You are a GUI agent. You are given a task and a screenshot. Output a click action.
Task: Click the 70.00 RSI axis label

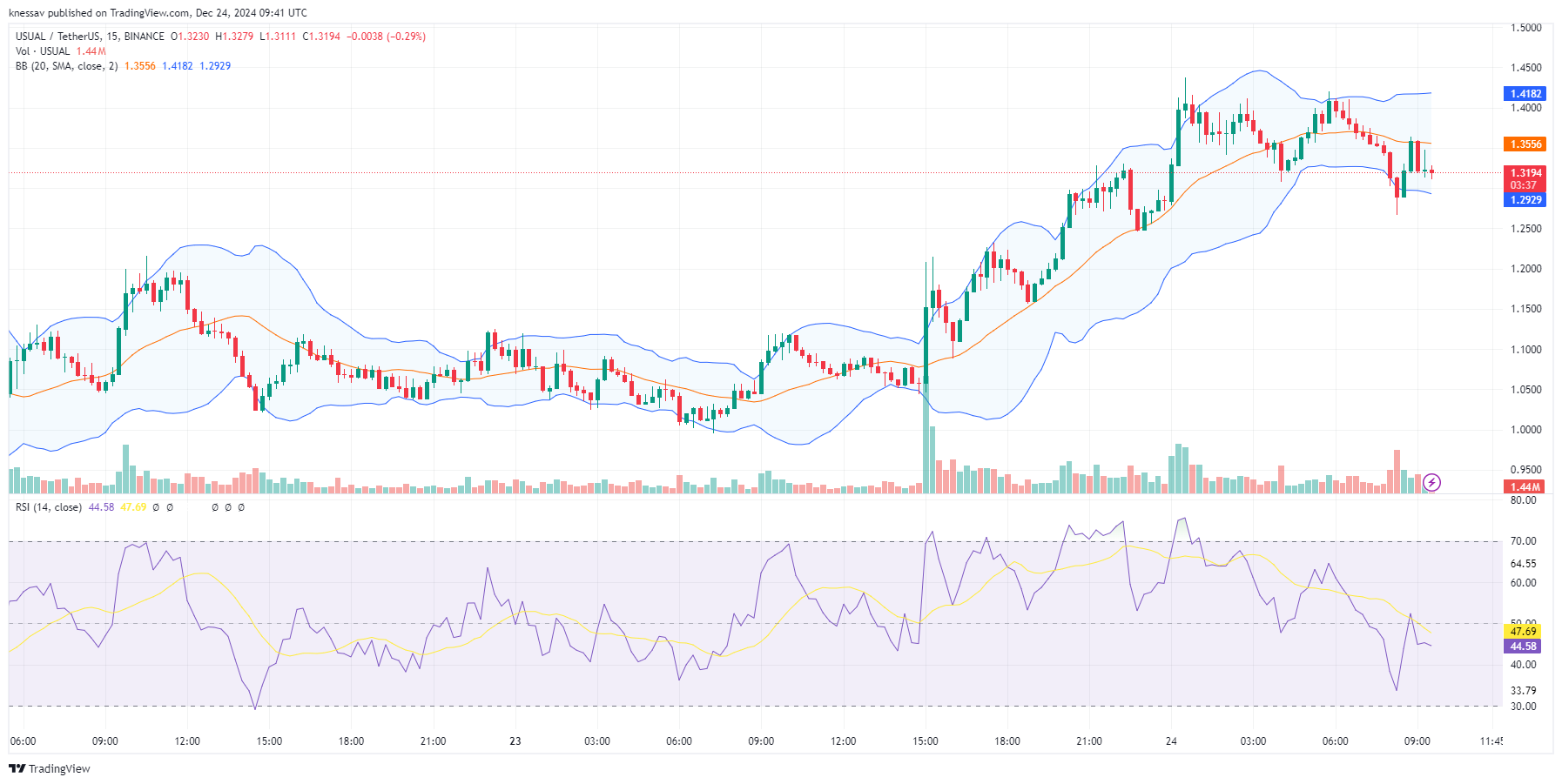point(1523,541)
